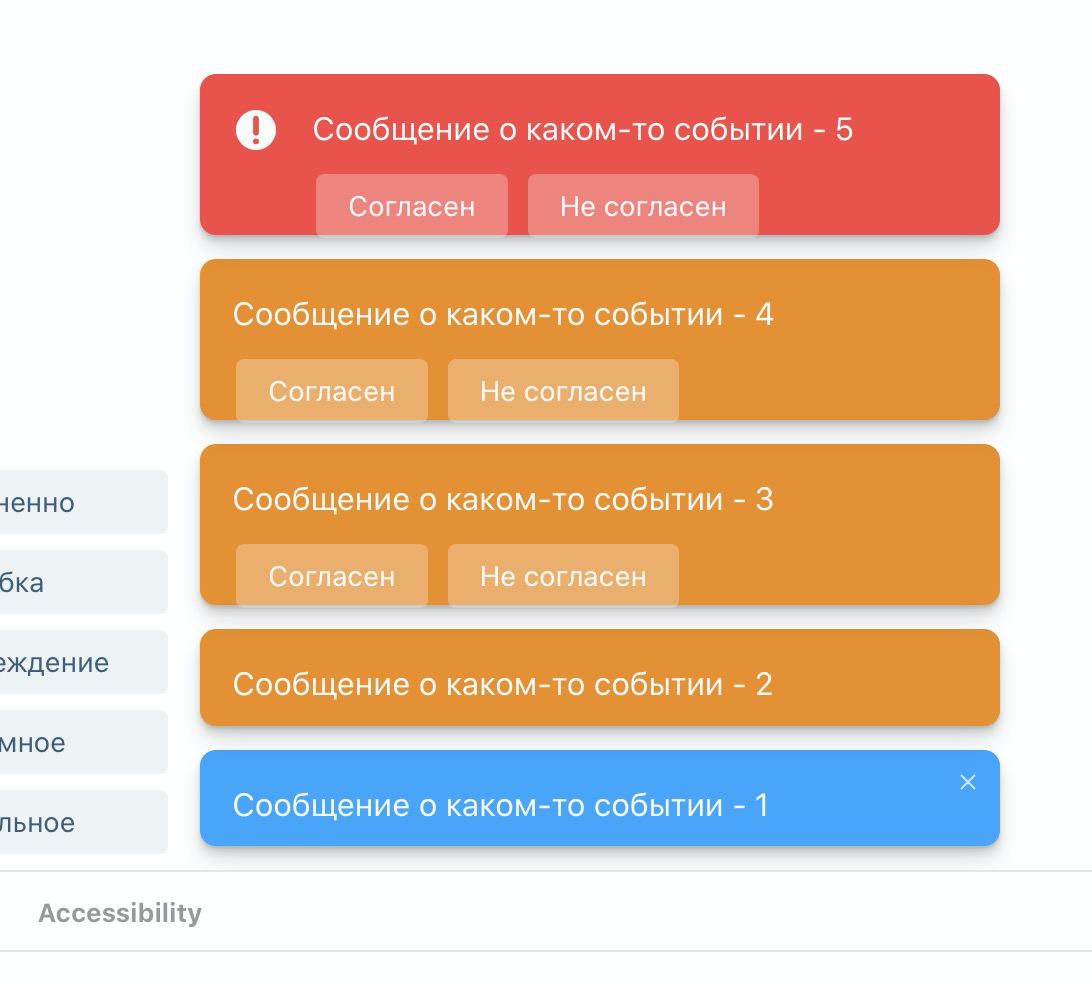Image resolution: width=1092 pixels, height=984 pixels.
Task: Select Не согласен on notification 3
Action: pos(563,576)
